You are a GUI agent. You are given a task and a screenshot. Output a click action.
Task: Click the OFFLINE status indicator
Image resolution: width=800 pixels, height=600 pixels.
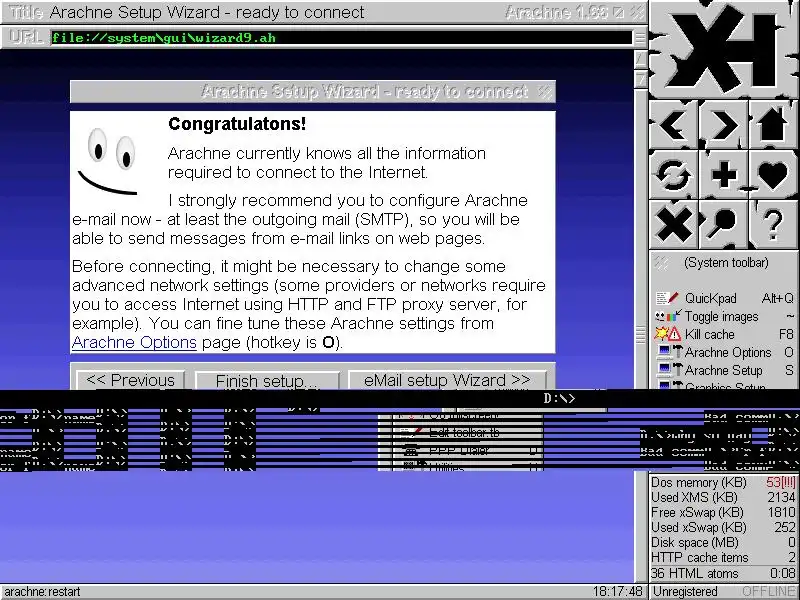pos(769,592)
